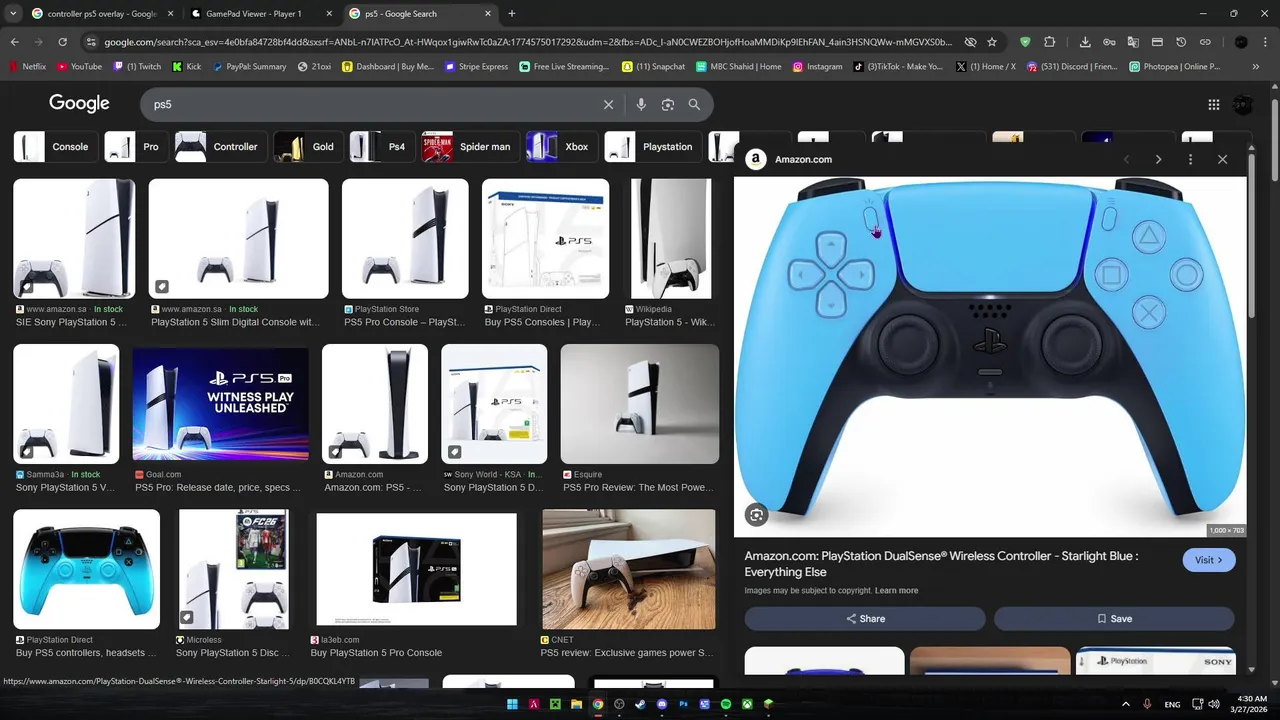Save the image to collections

coord(1114,619)
